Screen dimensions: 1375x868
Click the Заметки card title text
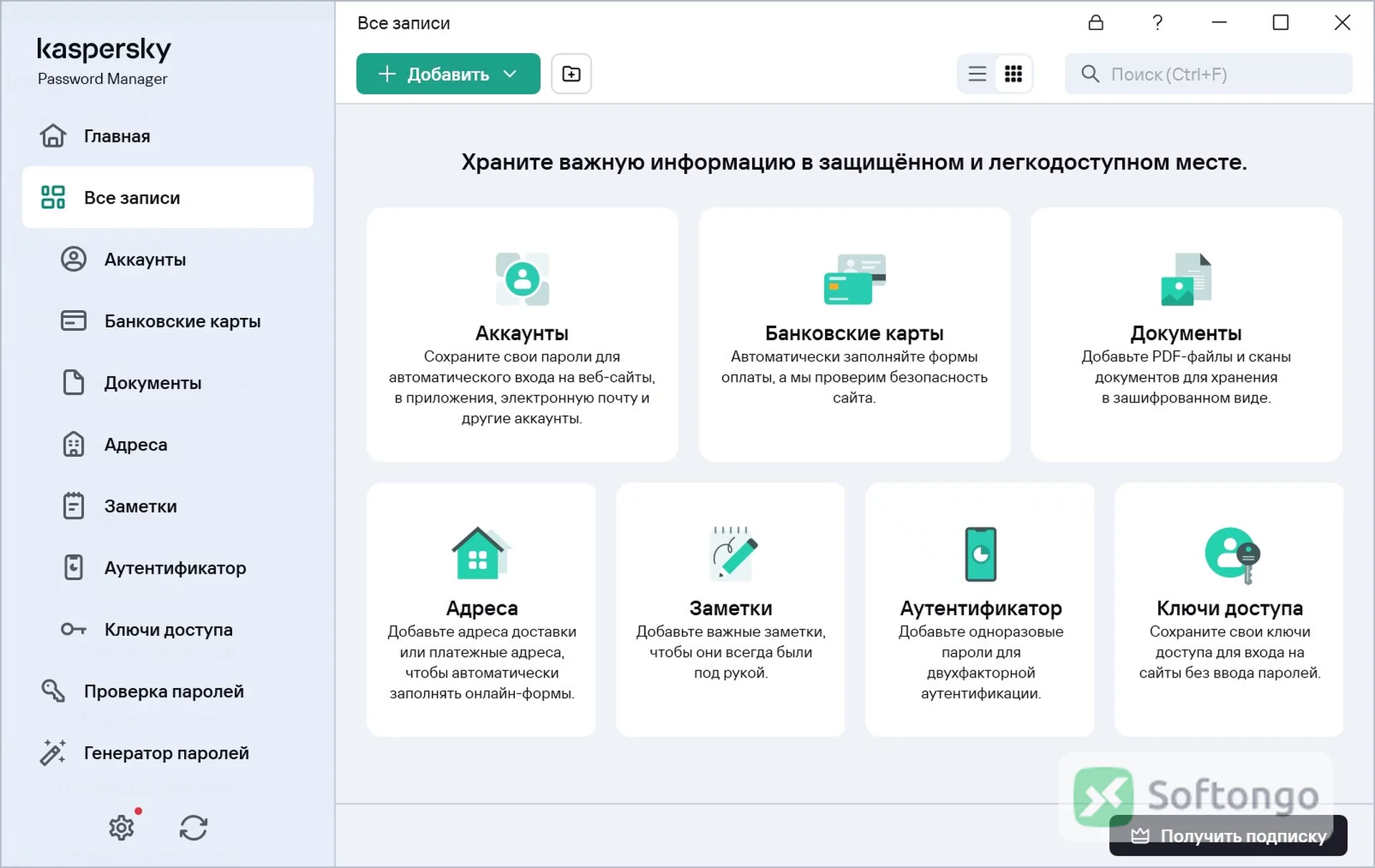click(730, 608)
